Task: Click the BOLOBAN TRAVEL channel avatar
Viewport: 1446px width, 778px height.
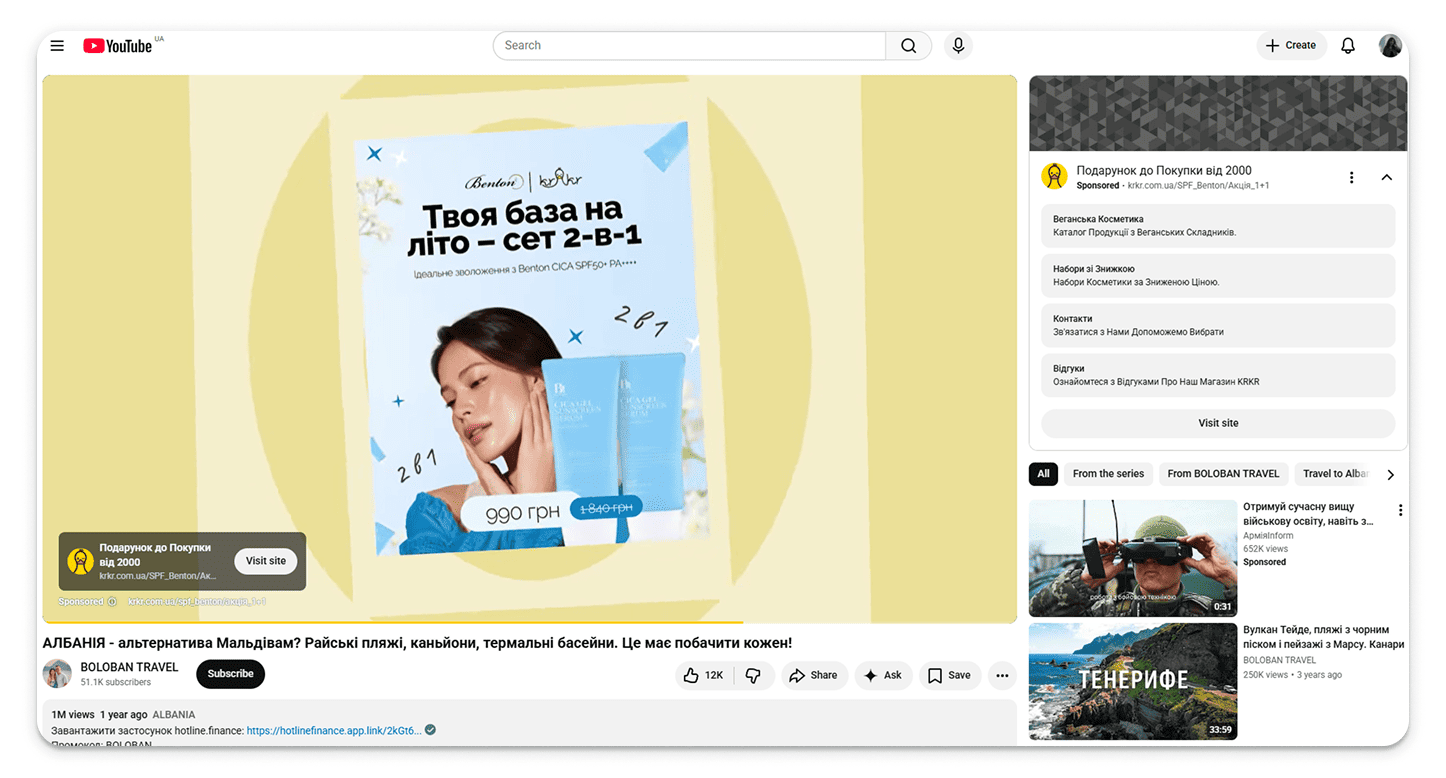Action: 57,674
